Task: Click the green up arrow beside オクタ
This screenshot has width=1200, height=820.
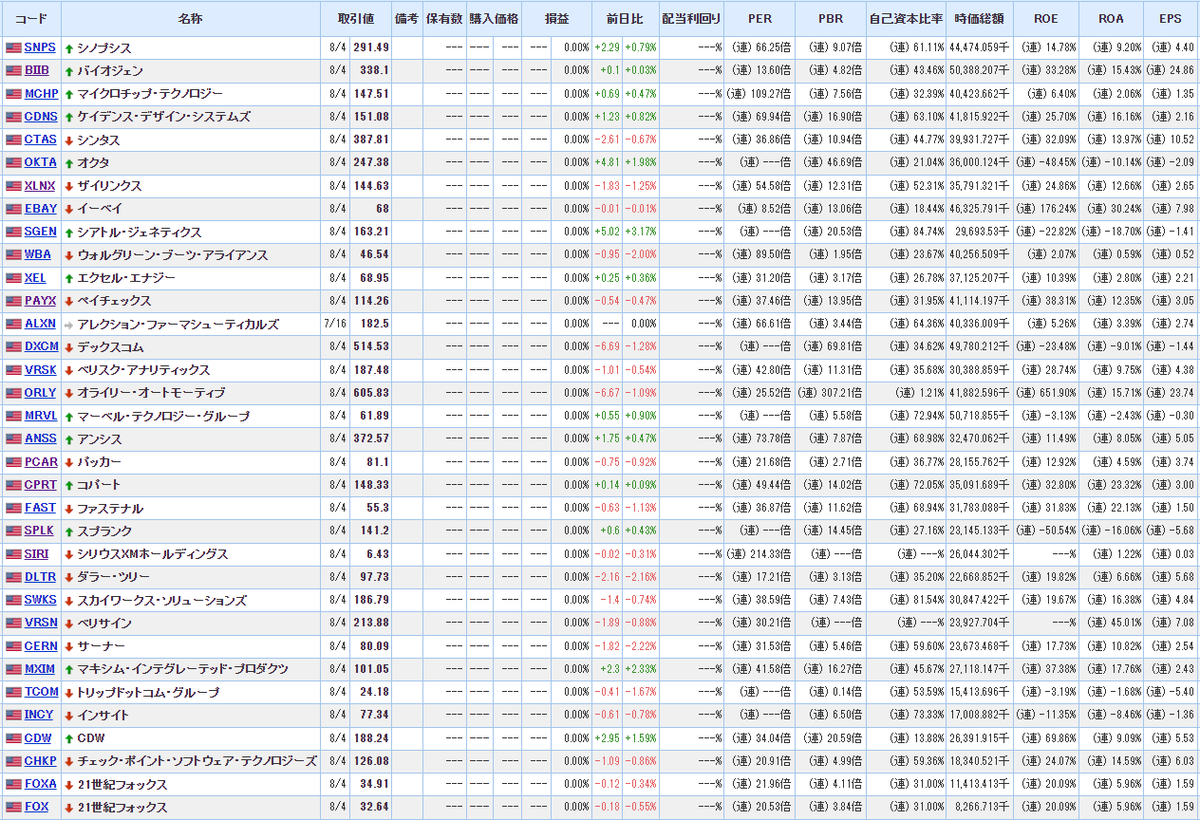Action: click(69, 163)
